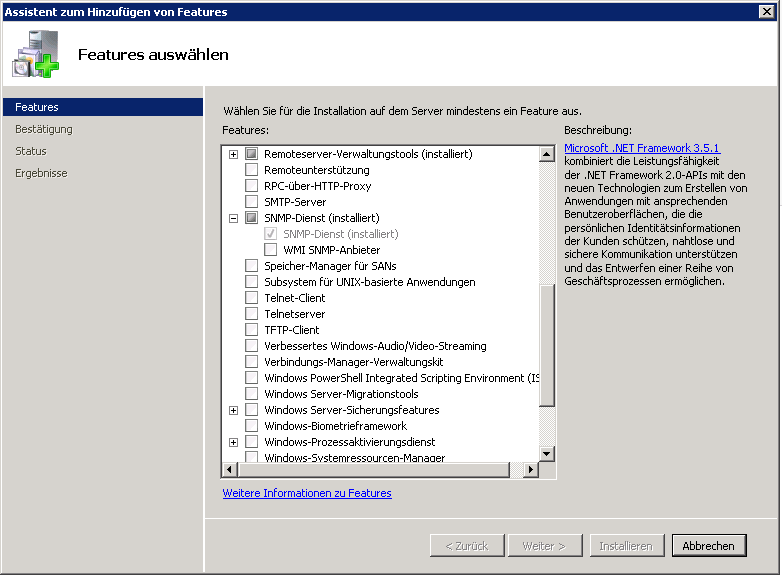Click the Abbrechen button
782x576 pixels.
pyautogui.click(x=709, y=546)
